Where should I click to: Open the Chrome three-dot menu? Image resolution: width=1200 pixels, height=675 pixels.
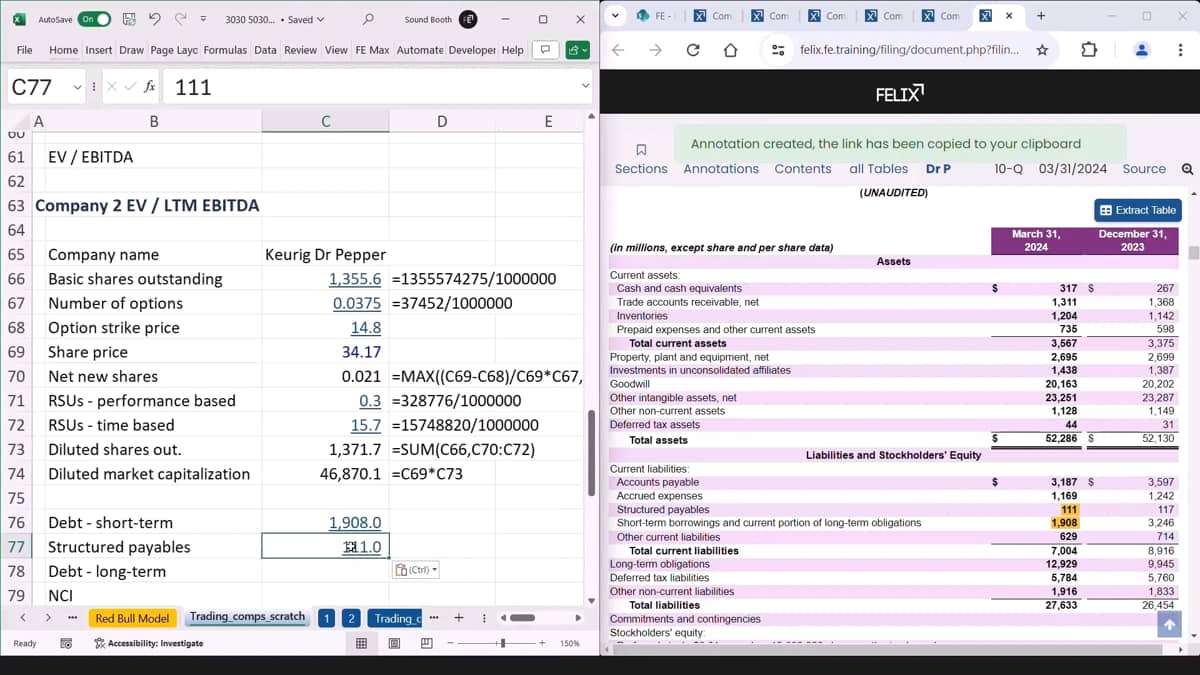[1180, 50]
